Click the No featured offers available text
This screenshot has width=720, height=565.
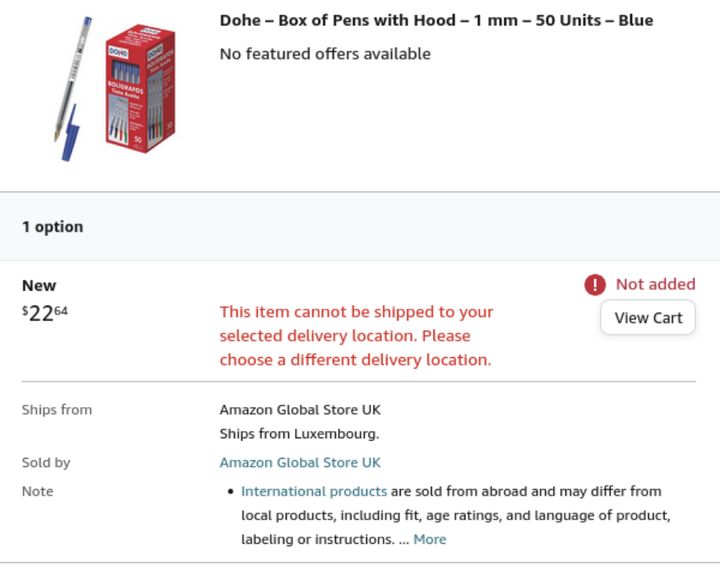325,54
